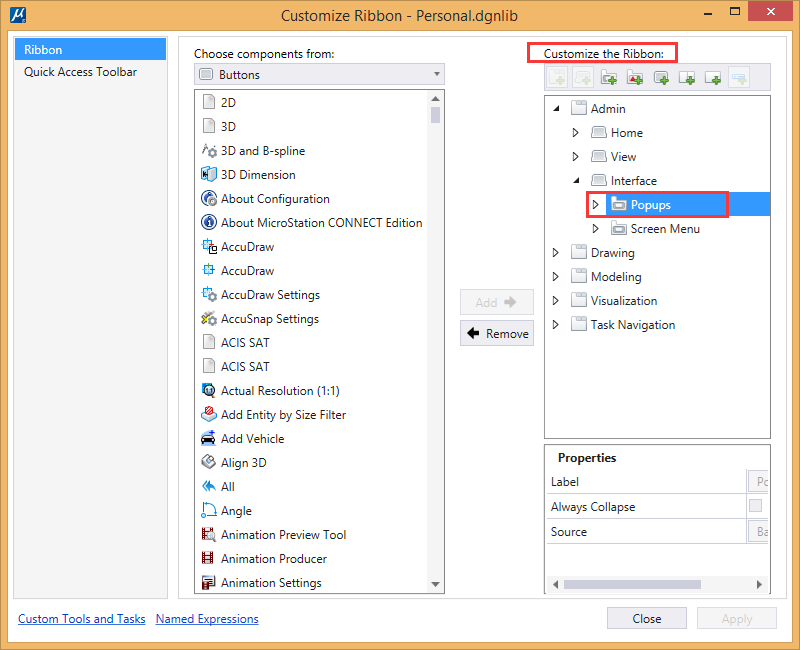Open the Named Expressions link
Viewport: 800px width, 650px height.
[x=207, y=618]
